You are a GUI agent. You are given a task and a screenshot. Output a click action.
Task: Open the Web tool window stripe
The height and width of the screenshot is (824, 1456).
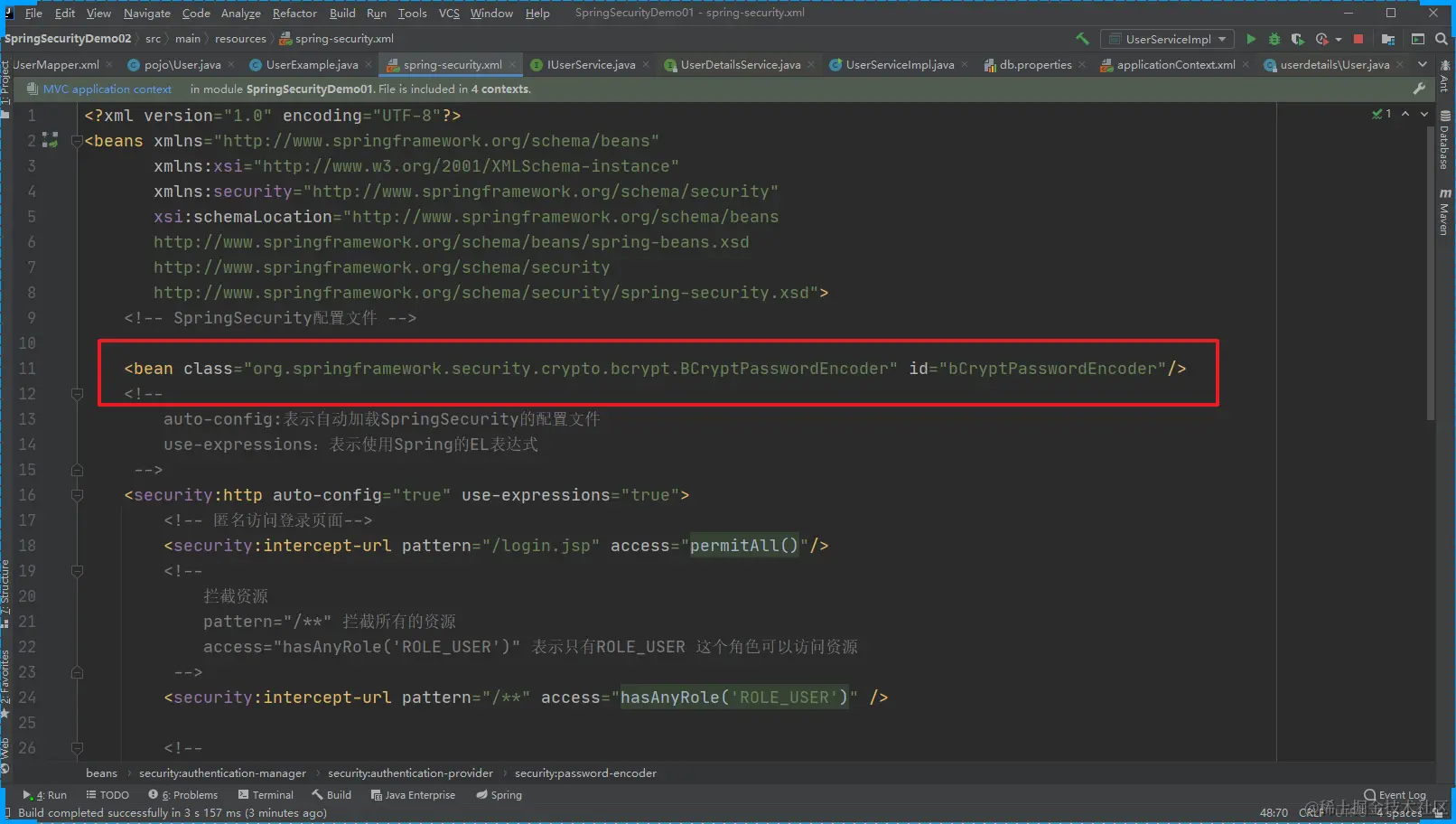(x=5, y=754)
